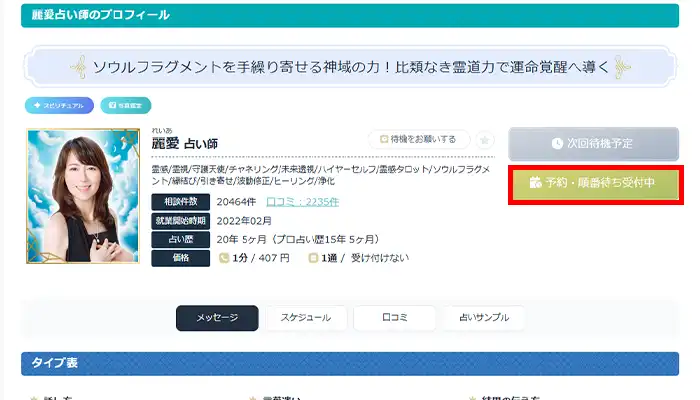This screenshot has height=400, width=700.
Task: Click the mail icon beside 1通
Action: click(313, 258)
